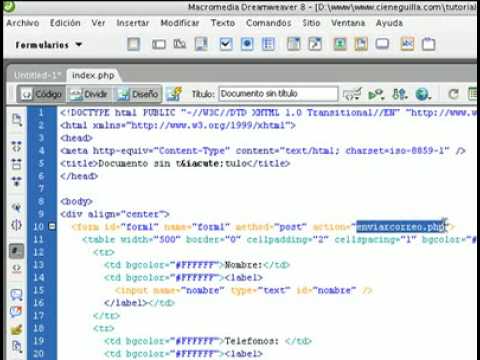Switch to Dividir split view
Viewport: 480px width, 360px height.
89,94
